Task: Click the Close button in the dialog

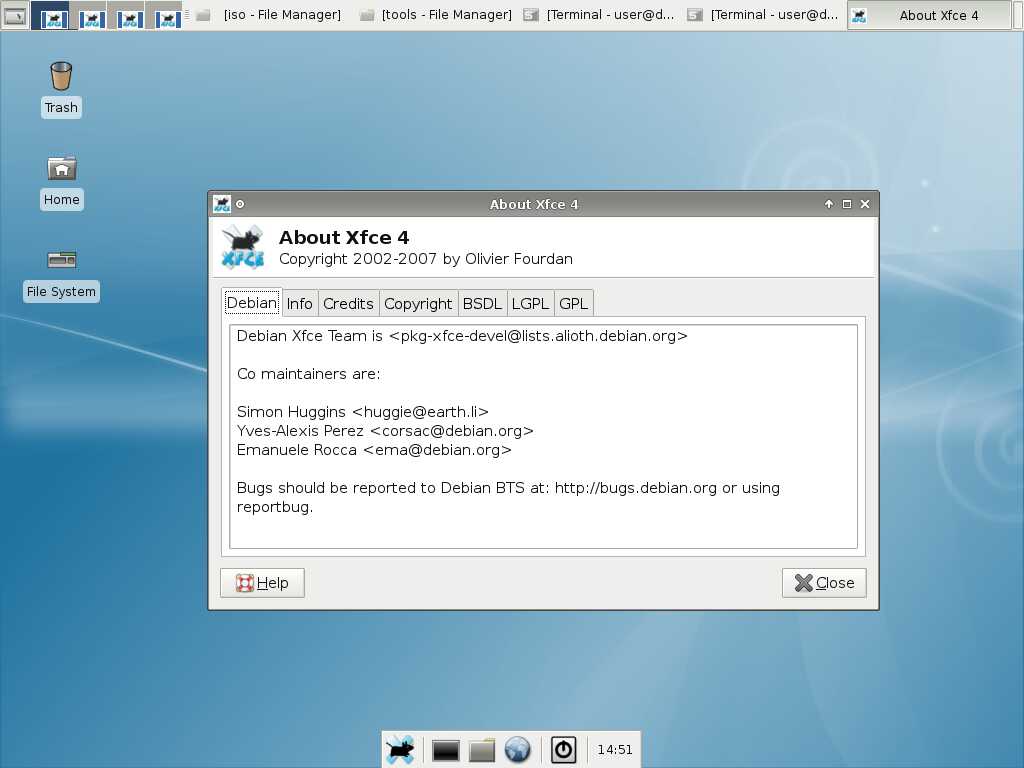Action: coord(824,583)
